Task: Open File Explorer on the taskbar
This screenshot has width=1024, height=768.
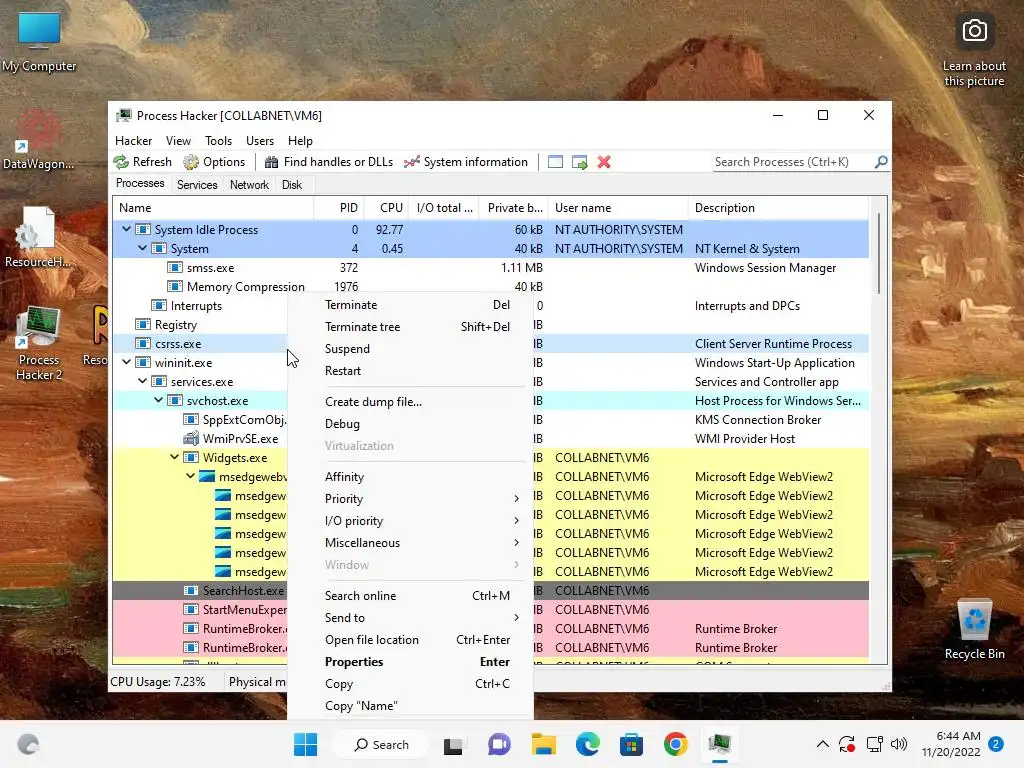Action: 543,744
